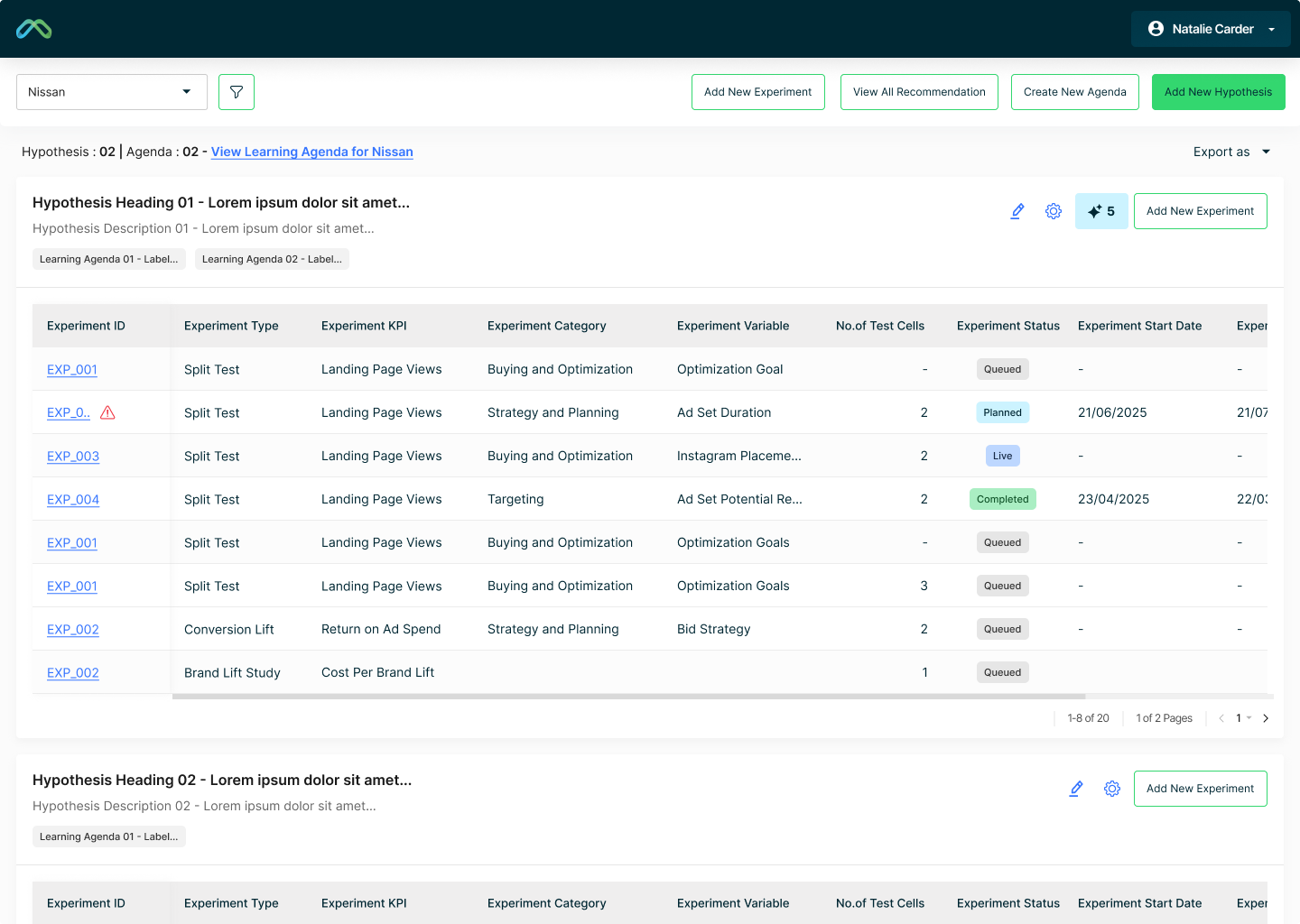The image size is (1300, 924).
Task: Click the horizontal table scrollbar
Action: pyautogui.click(x=628, y=697)
